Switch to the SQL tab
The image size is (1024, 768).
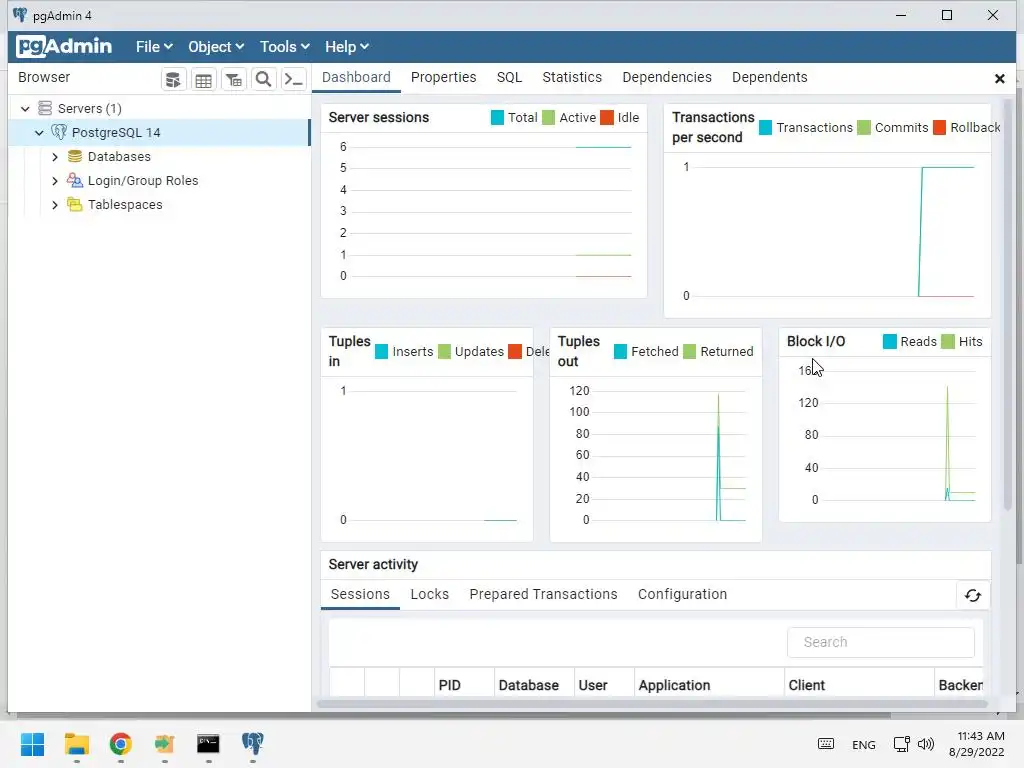point(509,77)
